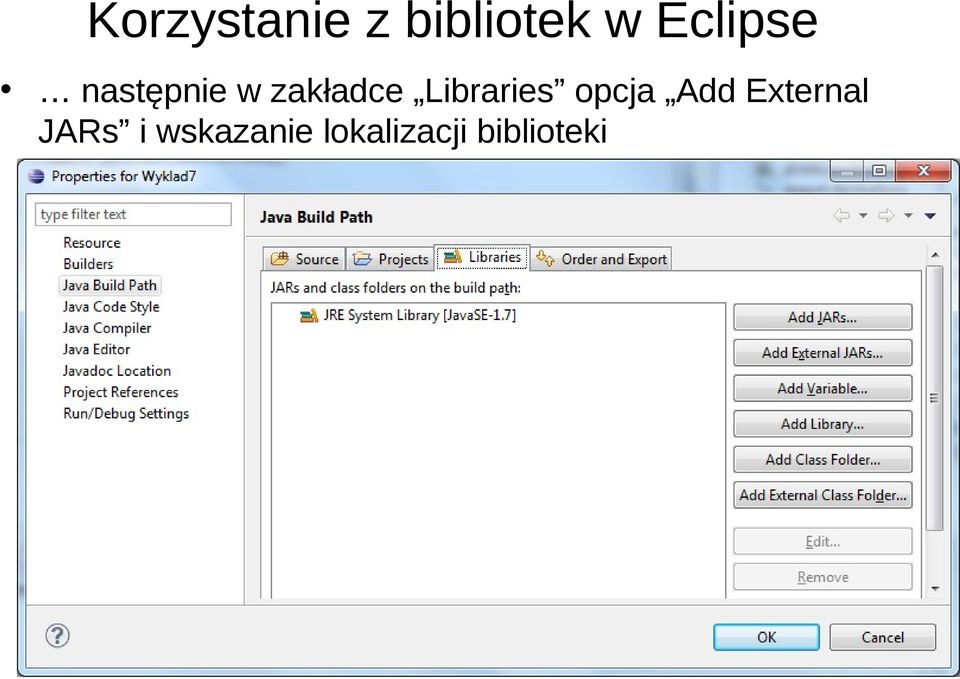Select Project References entry
Screen dimensions: 960x679
click(x=121, y=392)
